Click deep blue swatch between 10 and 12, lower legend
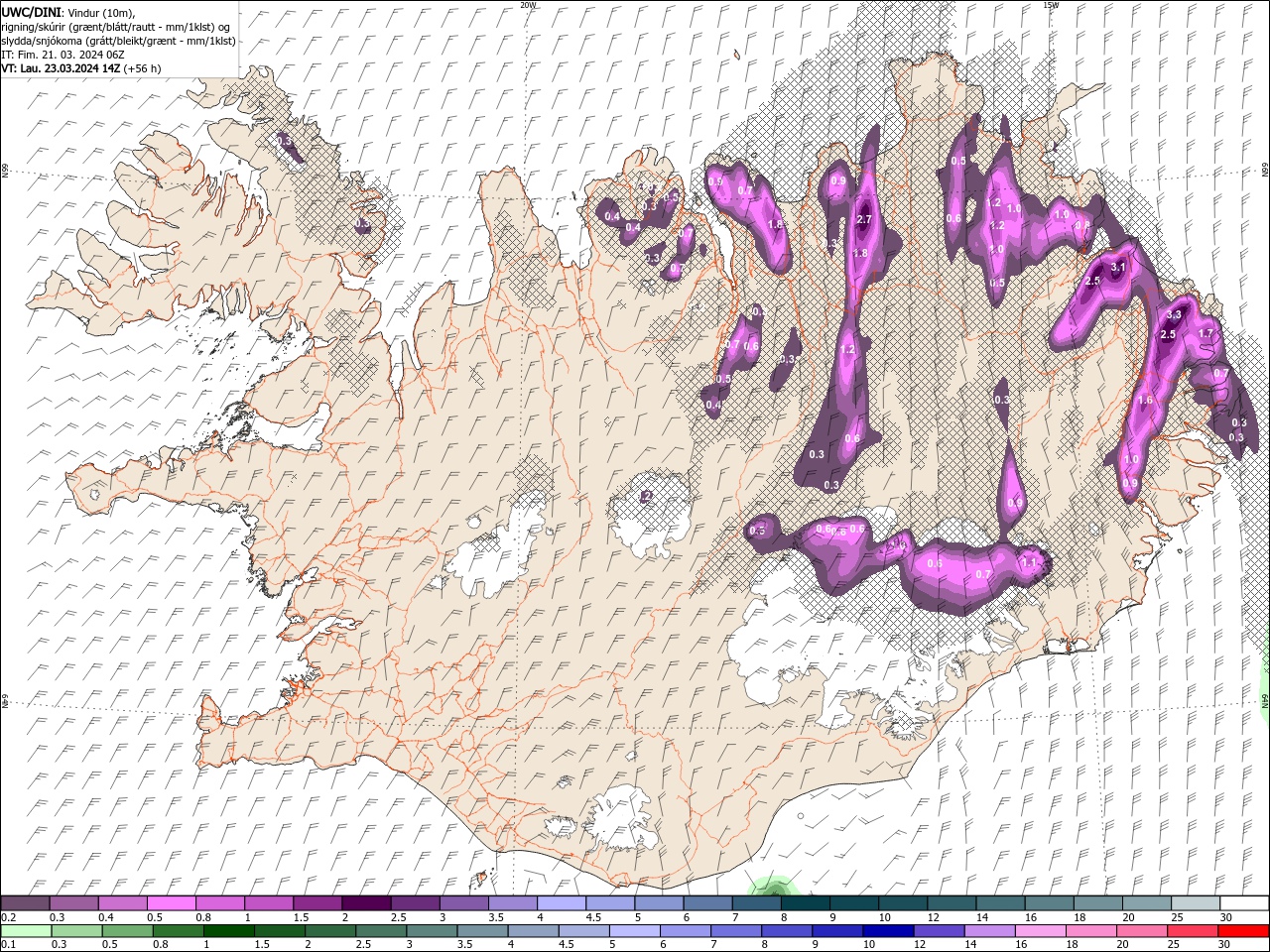Image resolution: width=1270 pixels, height=952 pixels. 887,930
